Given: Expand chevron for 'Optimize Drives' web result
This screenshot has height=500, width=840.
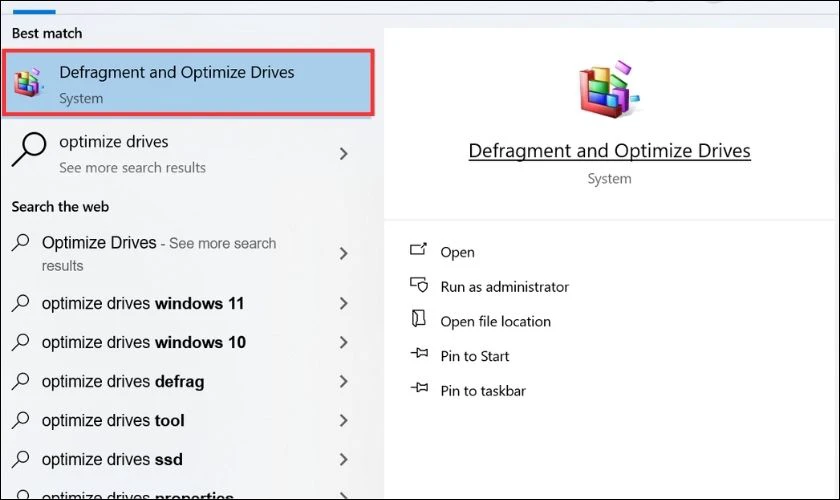Looking at the screenshot, I should (343, 253).
